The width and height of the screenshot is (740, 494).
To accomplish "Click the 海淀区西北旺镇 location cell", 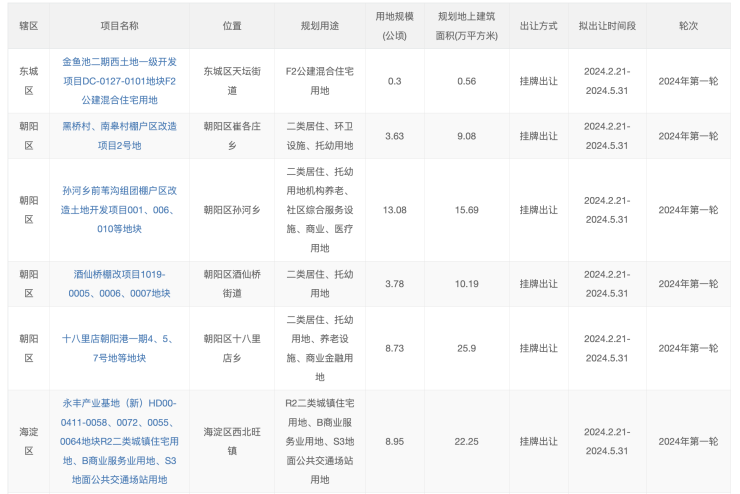I will click(x=232, y=441).
